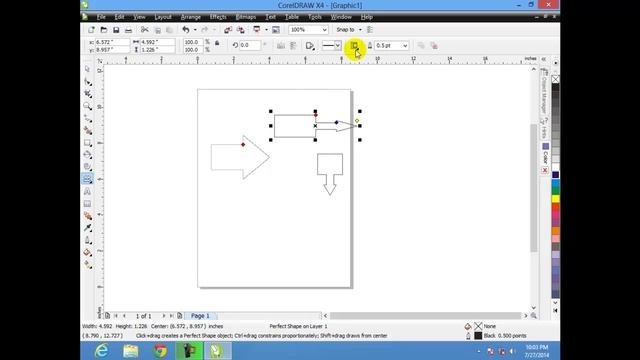Click the object width field
This screenshot has height=360, width=640.
[158, 42]
